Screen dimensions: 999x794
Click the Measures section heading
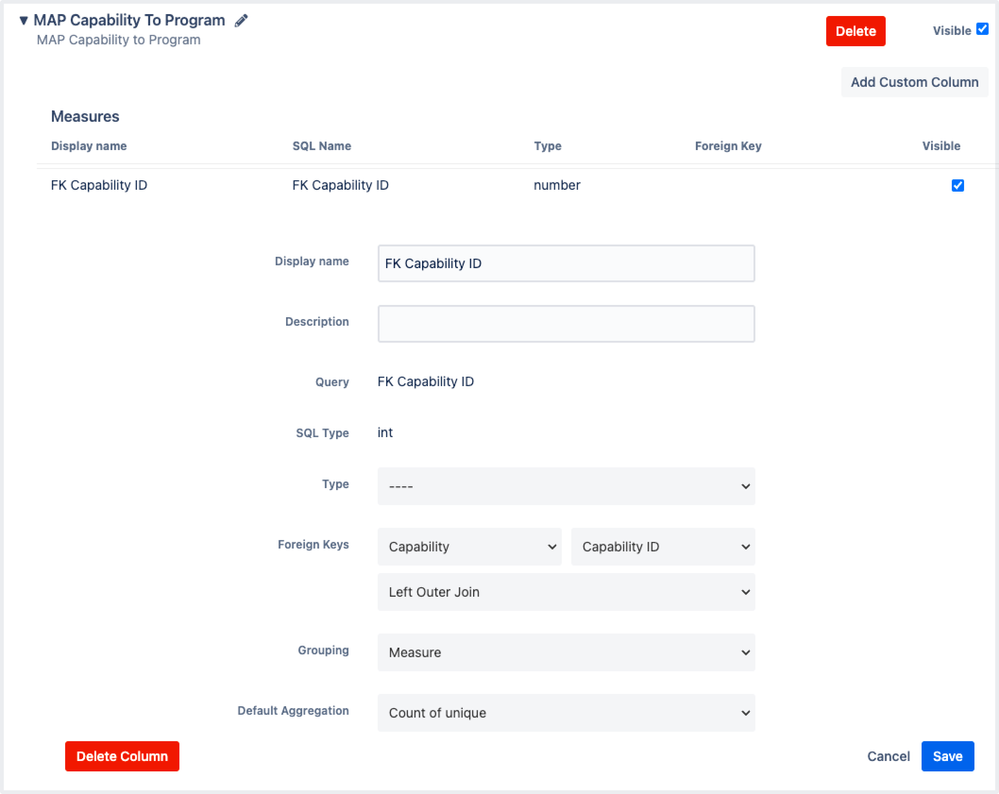(x=85, y=117)
